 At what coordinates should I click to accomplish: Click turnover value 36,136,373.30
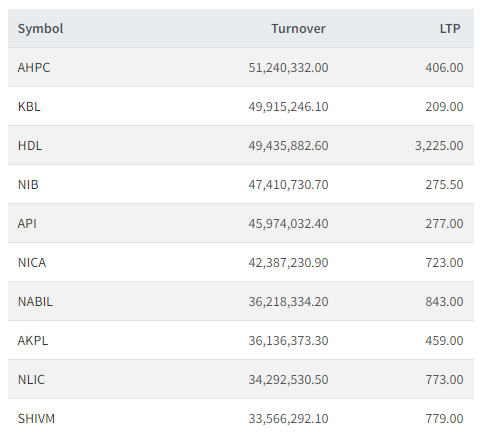click(288, 341)
